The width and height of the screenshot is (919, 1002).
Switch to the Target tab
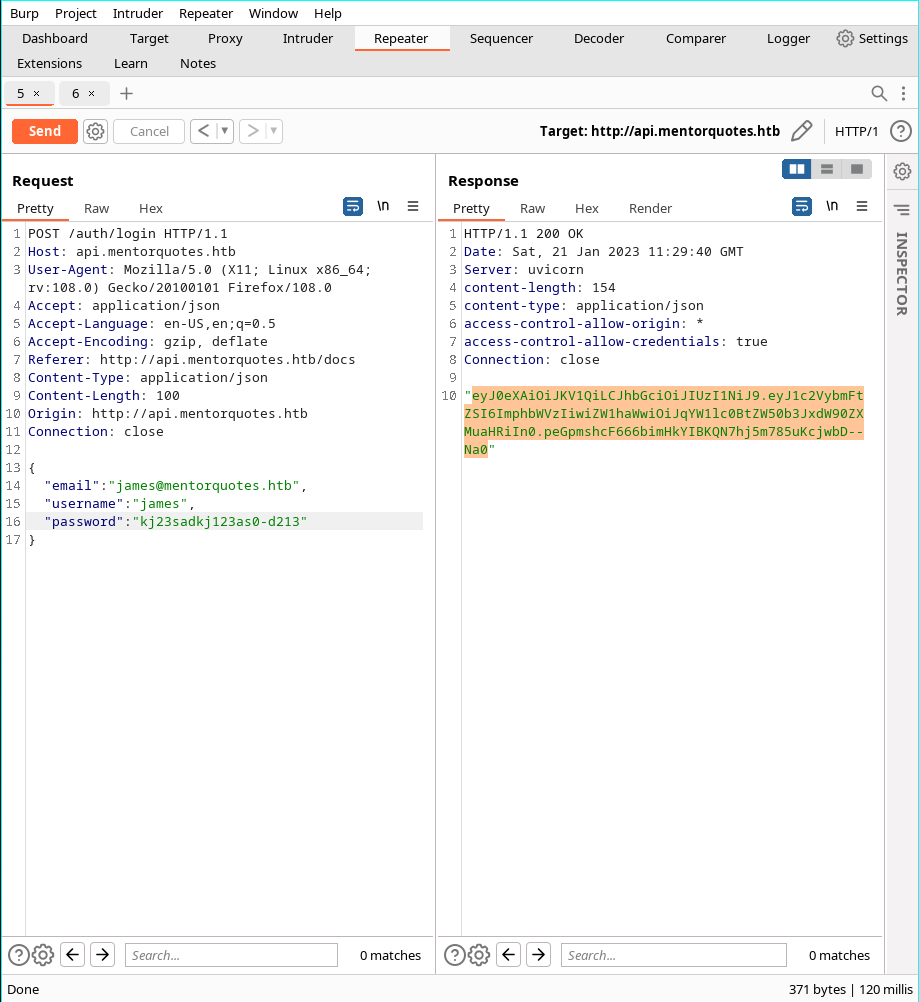[149, 38]
